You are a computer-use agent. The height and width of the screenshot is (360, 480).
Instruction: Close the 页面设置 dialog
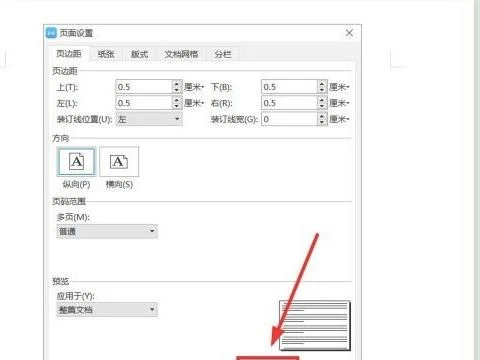(x=349, y=33)
